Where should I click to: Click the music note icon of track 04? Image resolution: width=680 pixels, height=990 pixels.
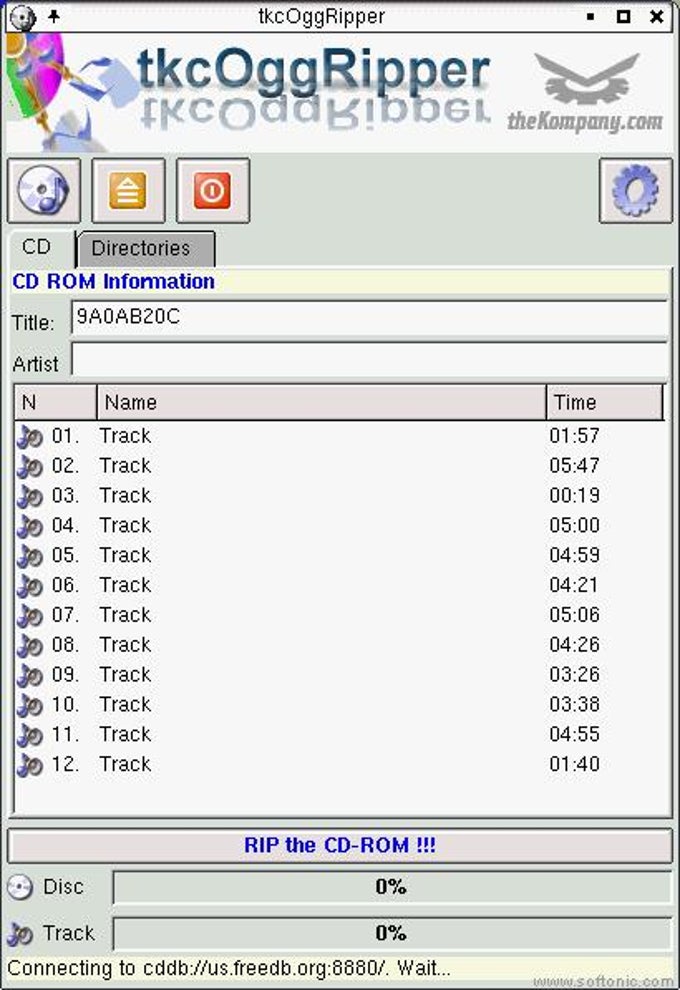(x=29, y=526)
